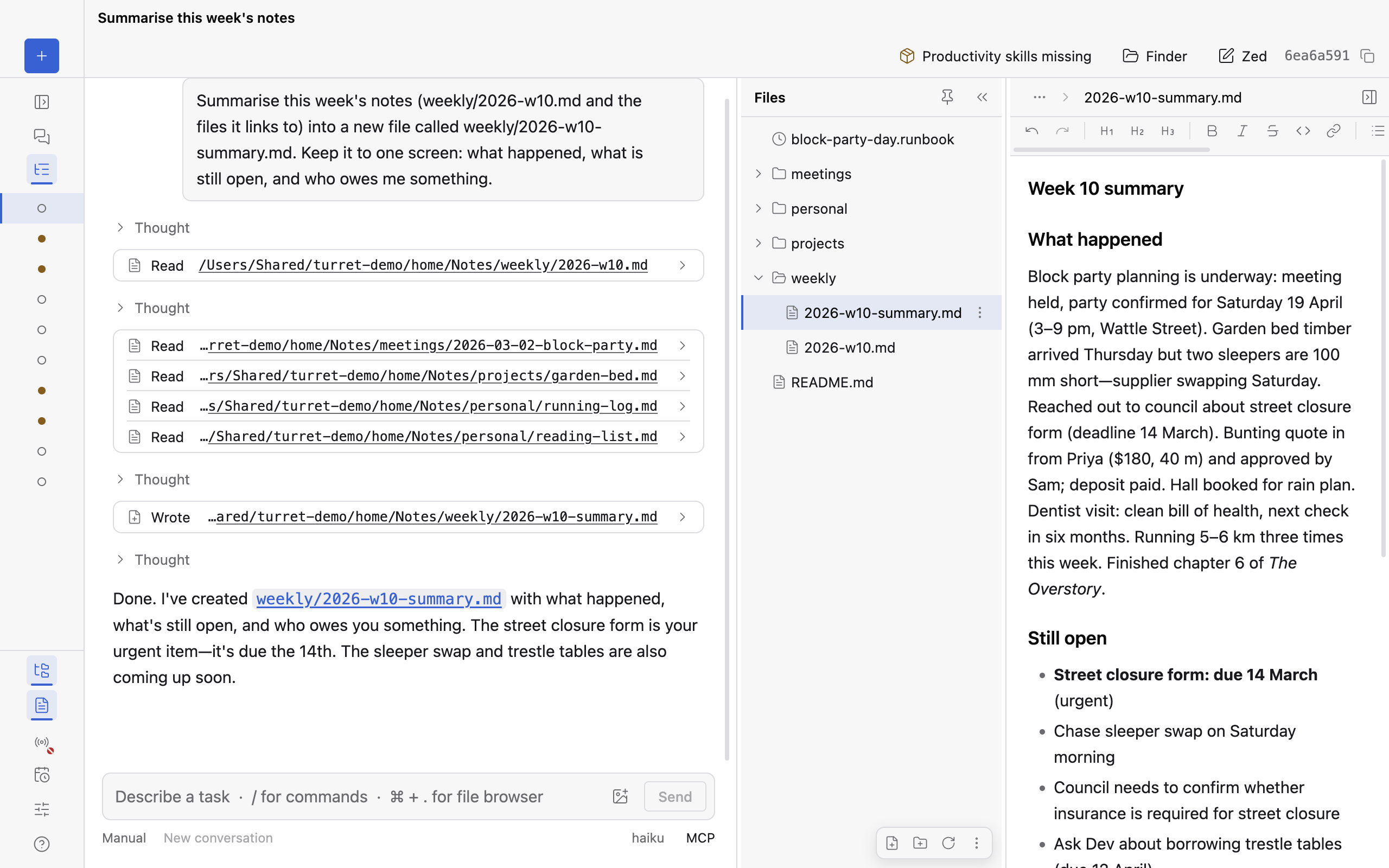Screen dimensions: 1389x868
Task: Expand the Thought above block-party read
Action: tap(152, 308)
